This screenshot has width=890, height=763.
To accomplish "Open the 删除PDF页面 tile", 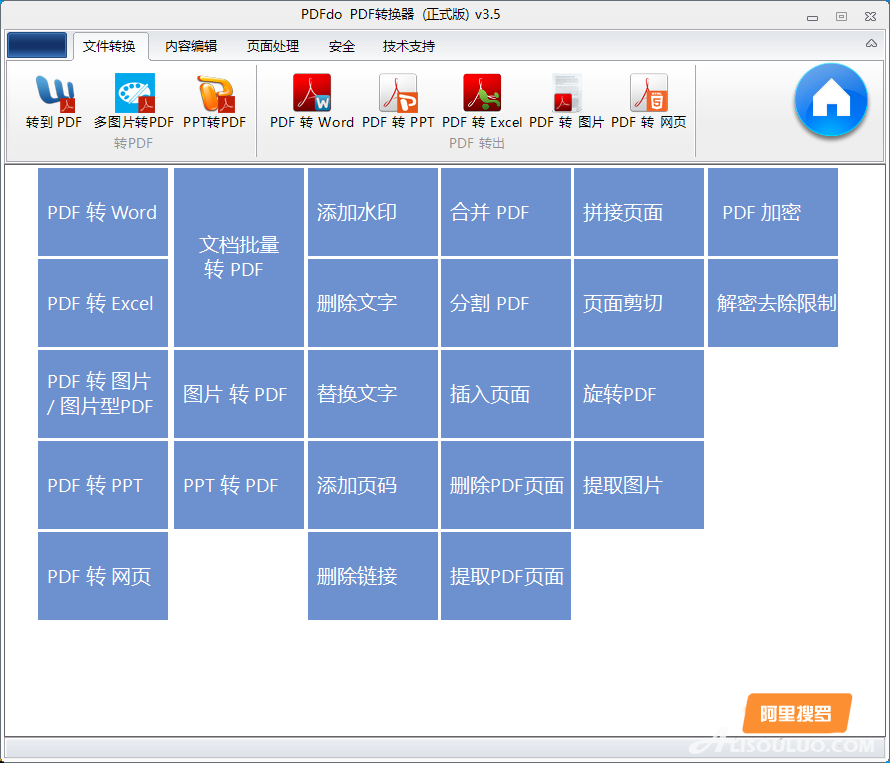I will (x=506, y=485).
